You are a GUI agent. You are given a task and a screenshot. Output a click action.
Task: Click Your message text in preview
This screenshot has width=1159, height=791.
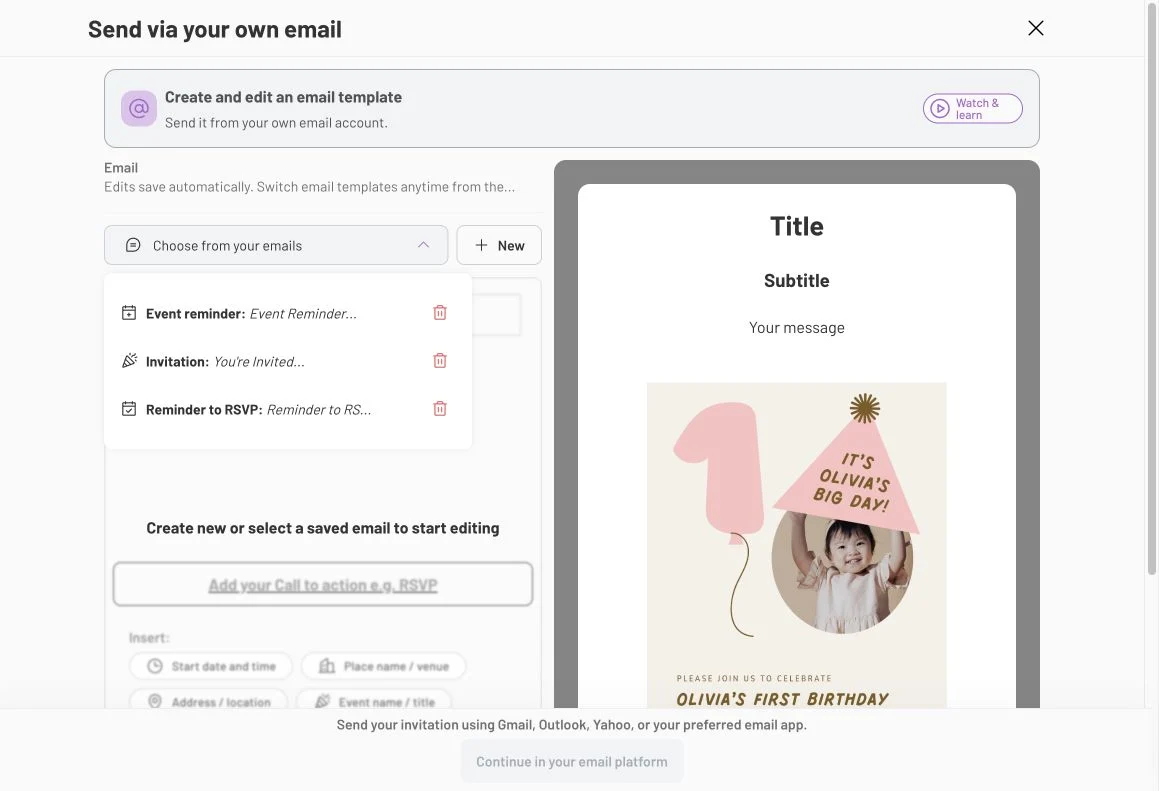pos(797,327)
